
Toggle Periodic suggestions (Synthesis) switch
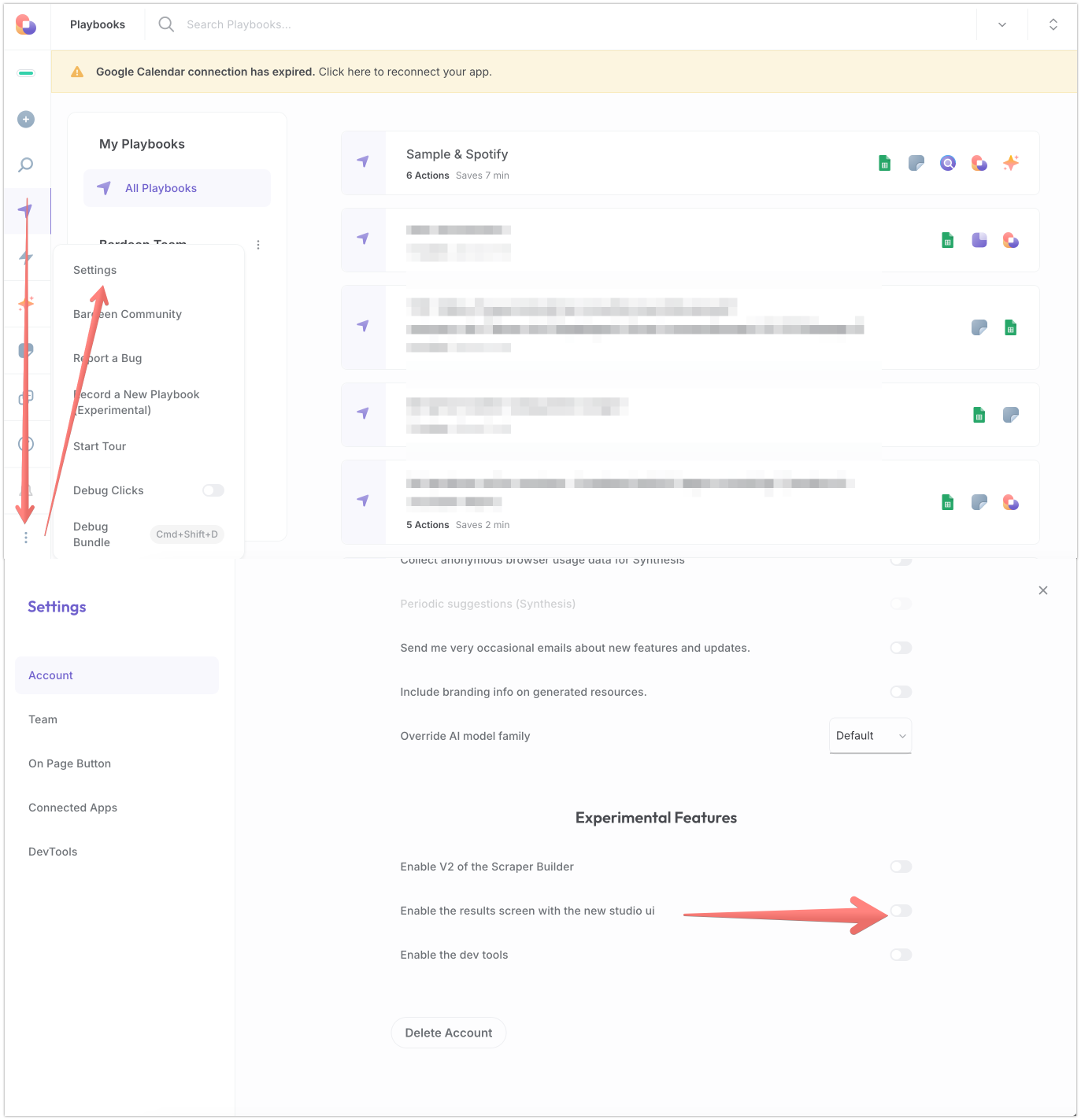coord(901,604)
